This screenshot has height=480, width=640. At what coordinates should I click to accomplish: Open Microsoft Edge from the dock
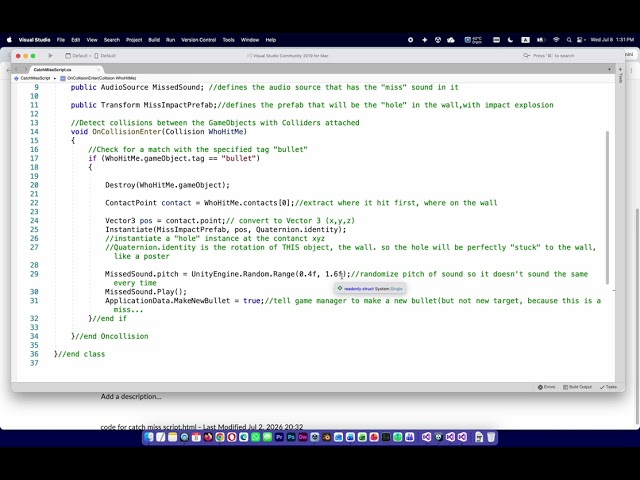click(244, 438)
